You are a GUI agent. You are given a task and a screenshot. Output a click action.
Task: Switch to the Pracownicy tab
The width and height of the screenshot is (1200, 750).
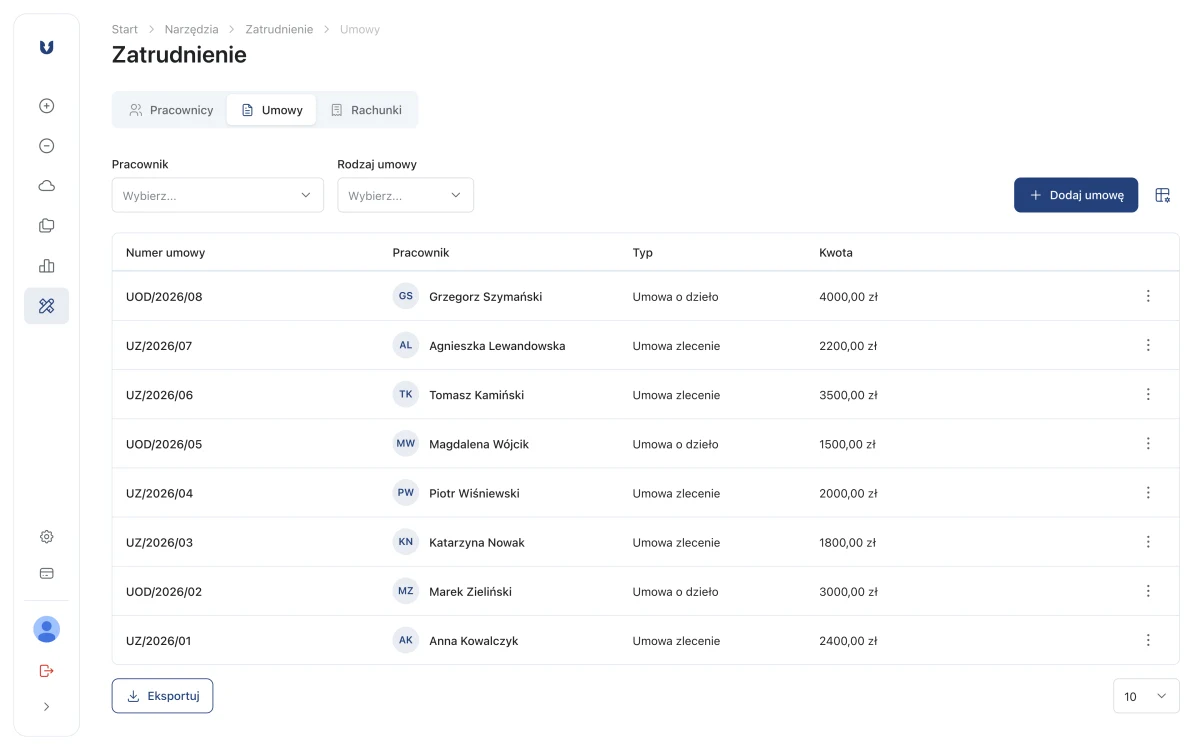click(171, 110)
